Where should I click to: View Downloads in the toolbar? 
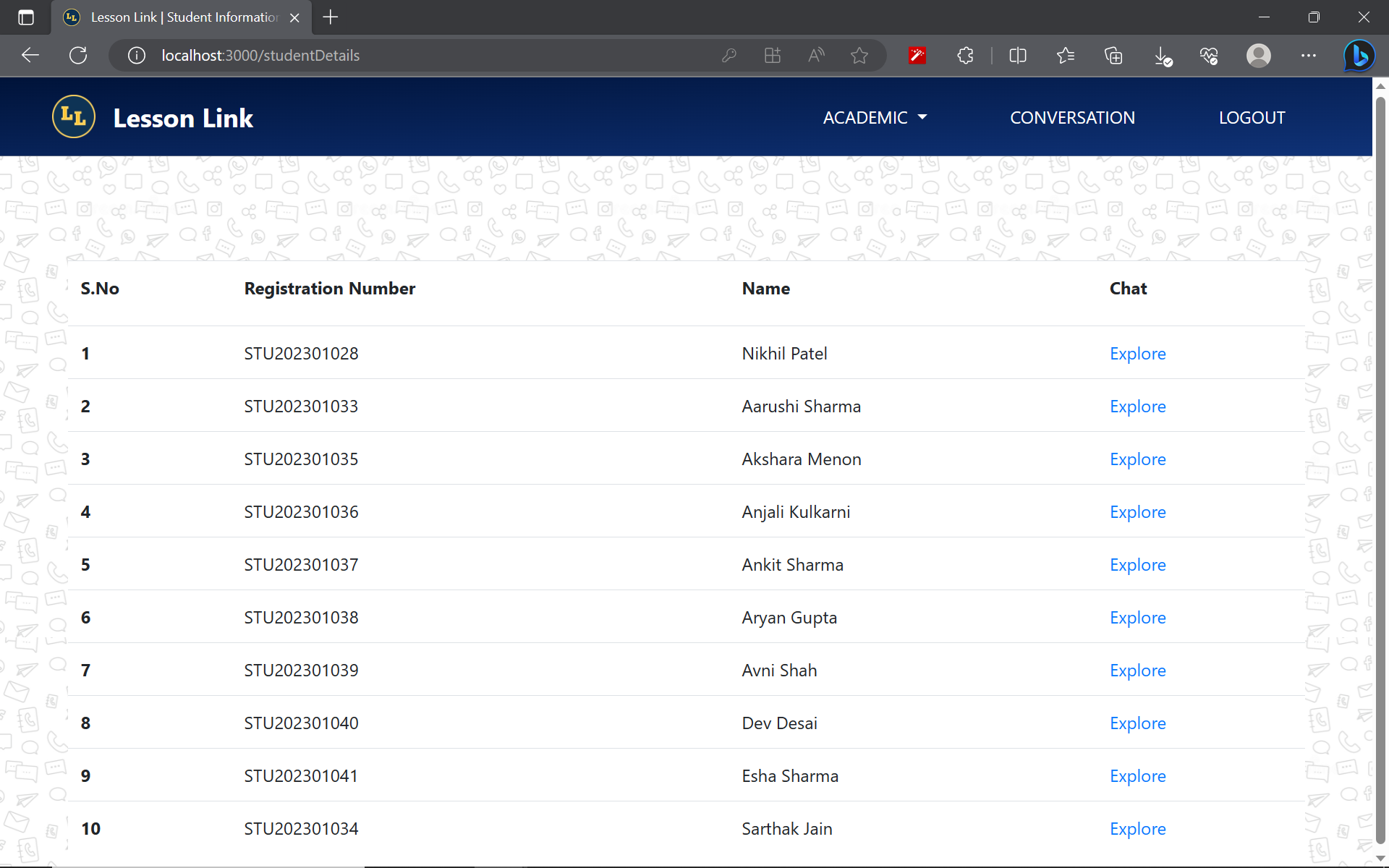click(x=1163, y=55)
